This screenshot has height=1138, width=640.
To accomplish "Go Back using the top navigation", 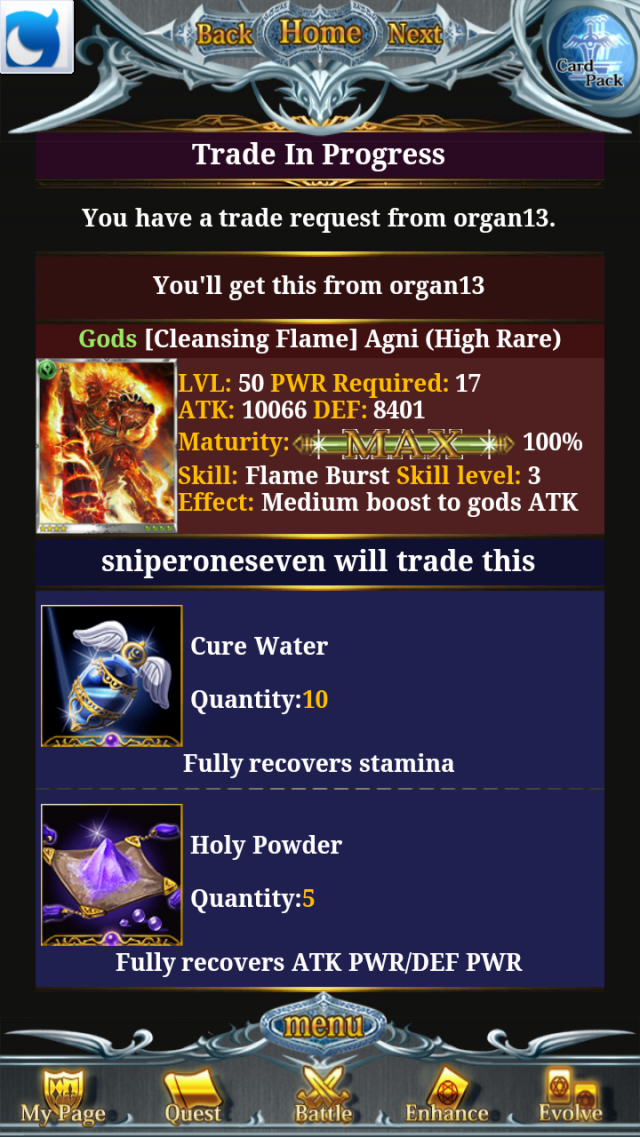I will 224,34.
